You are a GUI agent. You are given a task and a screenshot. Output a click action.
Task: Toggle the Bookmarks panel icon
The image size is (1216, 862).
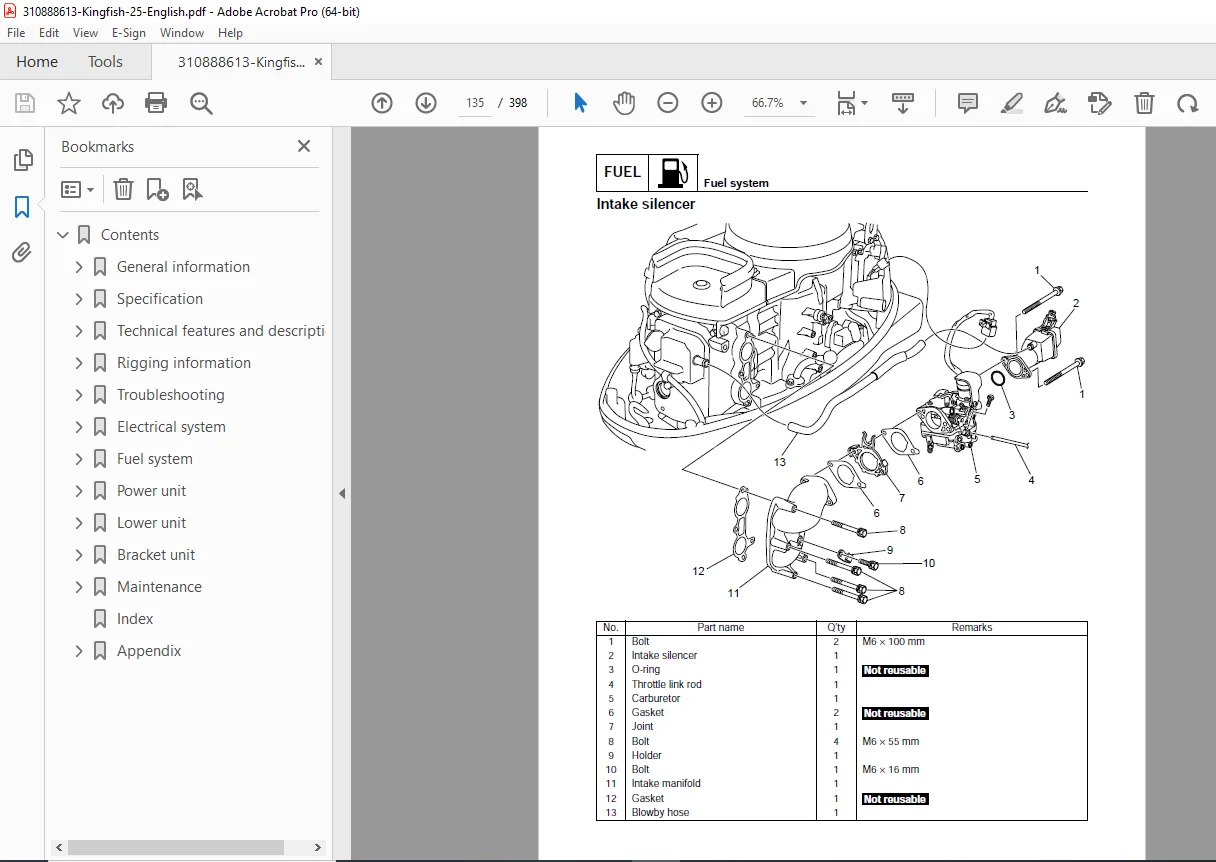[x=22, y=207]
